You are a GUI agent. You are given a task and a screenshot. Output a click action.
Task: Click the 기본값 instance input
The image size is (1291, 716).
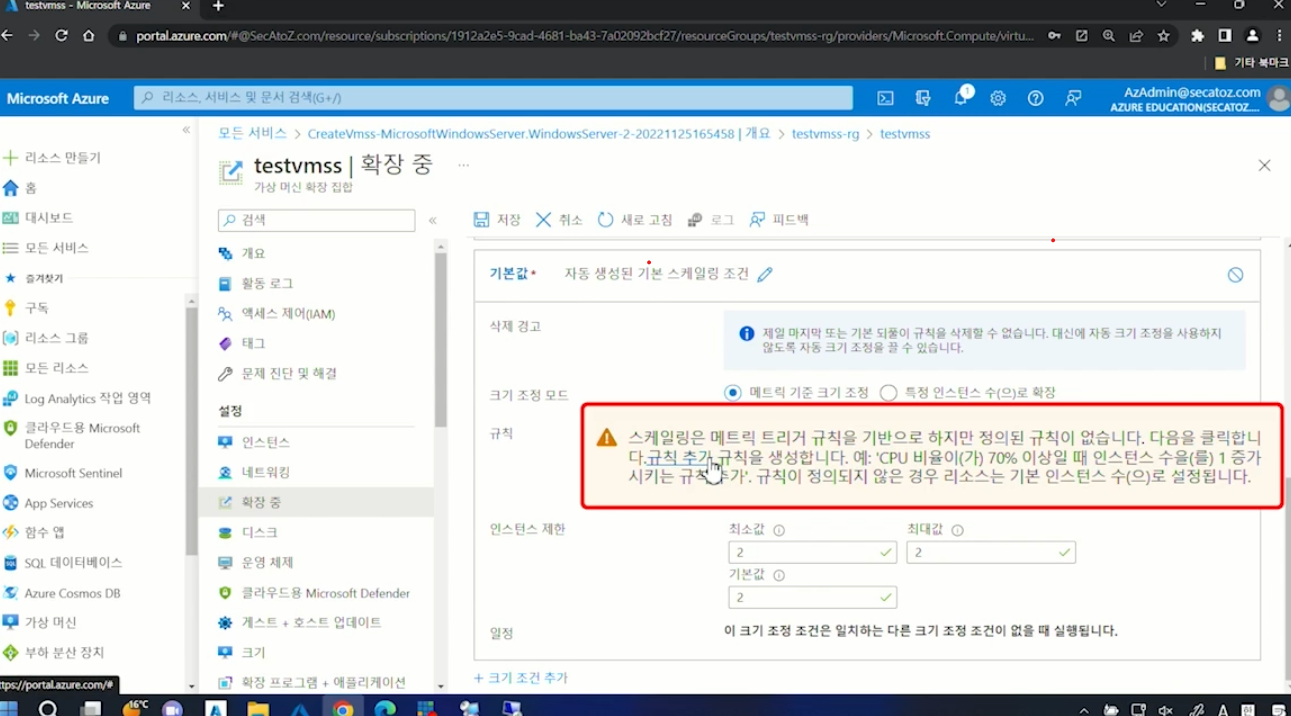812,598
